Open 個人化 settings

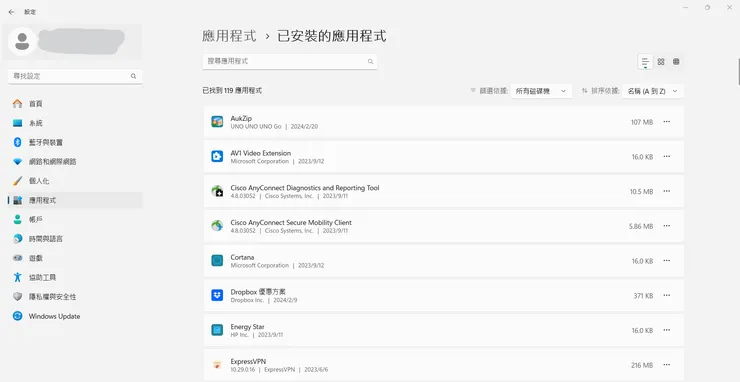coord(75,181)
